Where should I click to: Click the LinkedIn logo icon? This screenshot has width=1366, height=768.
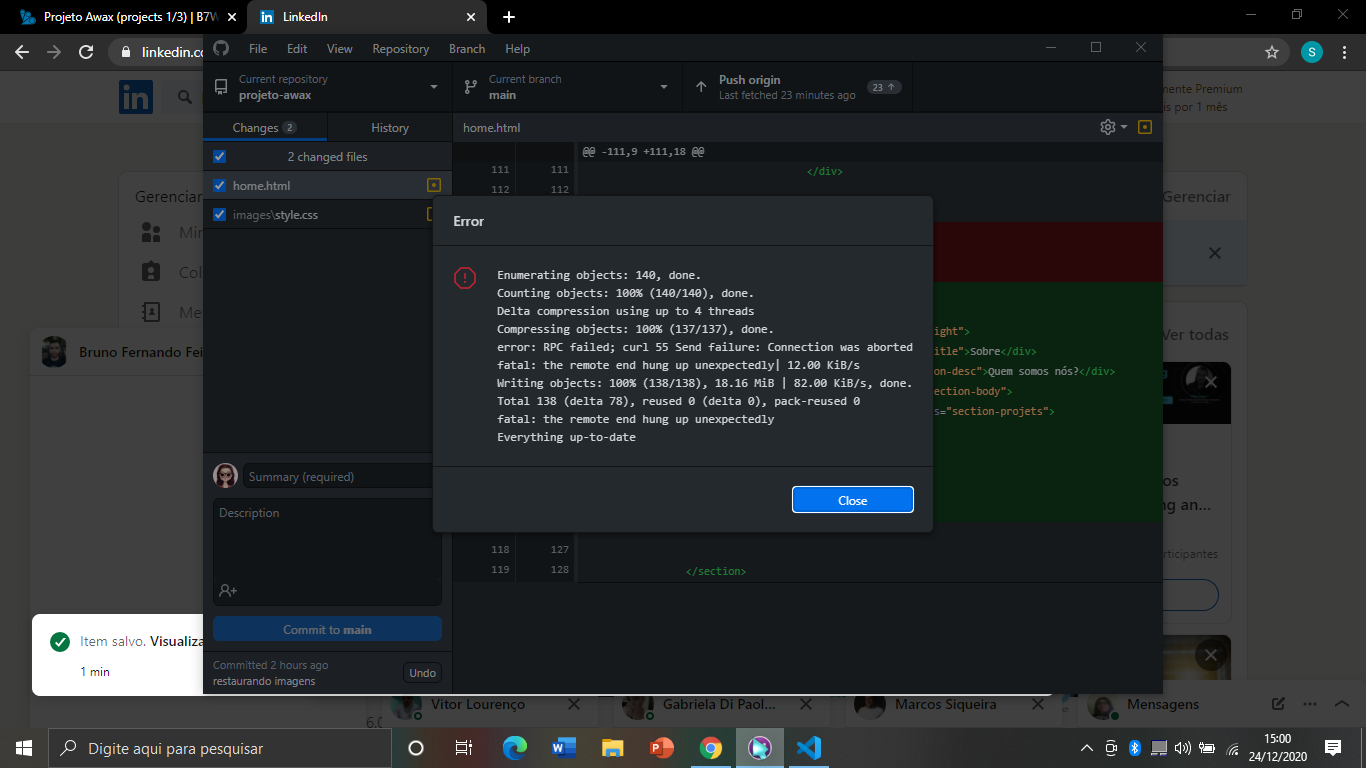[136, 97]
